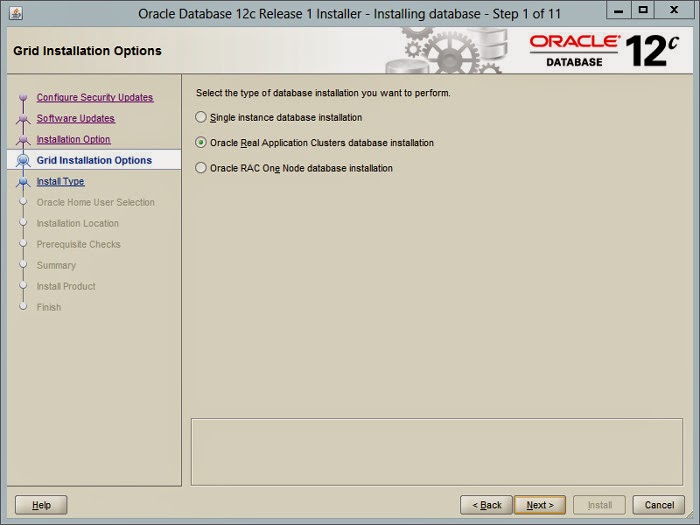Click the Install Product step marker
The height and width of the screenshot is (525, 700).
click(x=23, y=286)
